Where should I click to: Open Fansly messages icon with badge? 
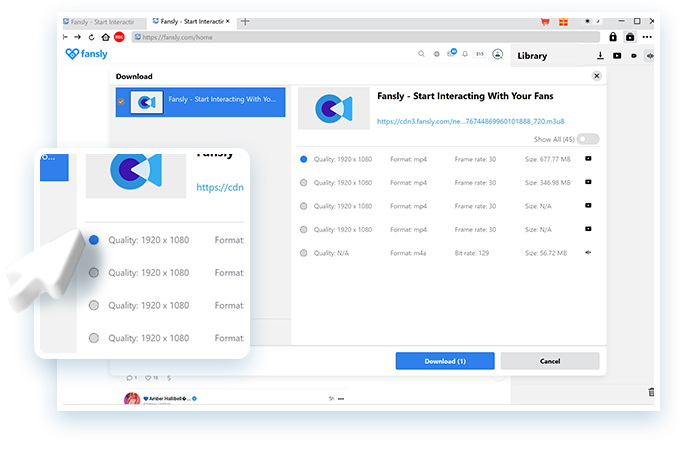451,53
